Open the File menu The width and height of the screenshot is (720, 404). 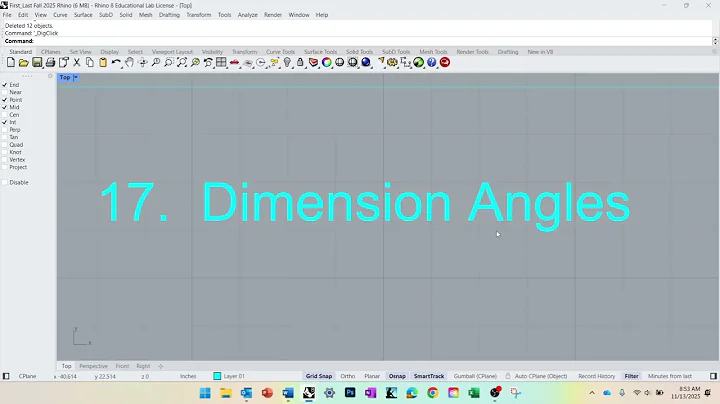pyautogui.click(x=7, y=15)
